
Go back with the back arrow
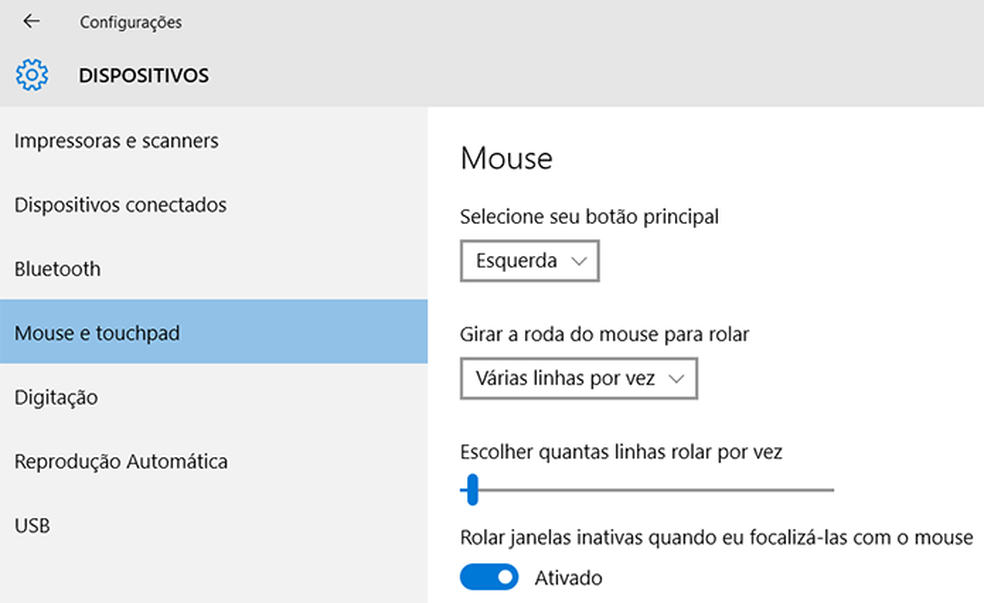(x=31, y=21)
